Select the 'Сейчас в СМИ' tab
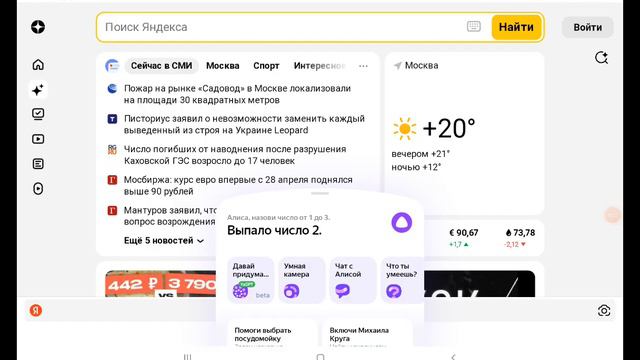 (161, 66)
